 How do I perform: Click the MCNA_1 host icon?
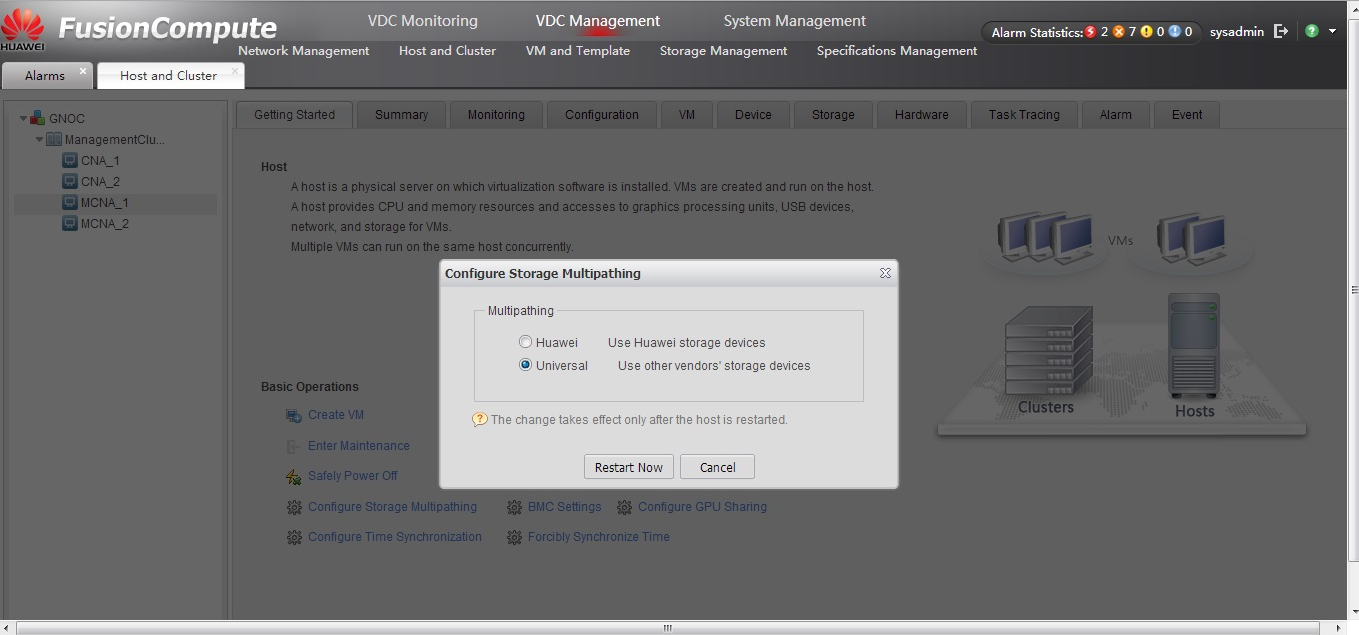70,203
